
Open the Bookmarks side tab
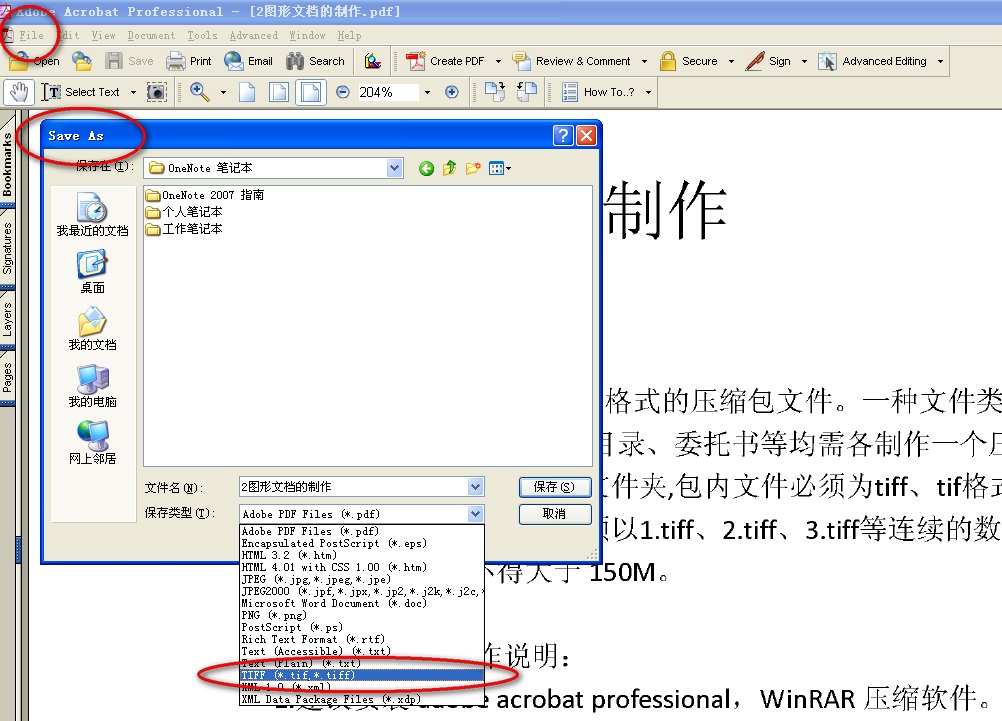(7, 165)
